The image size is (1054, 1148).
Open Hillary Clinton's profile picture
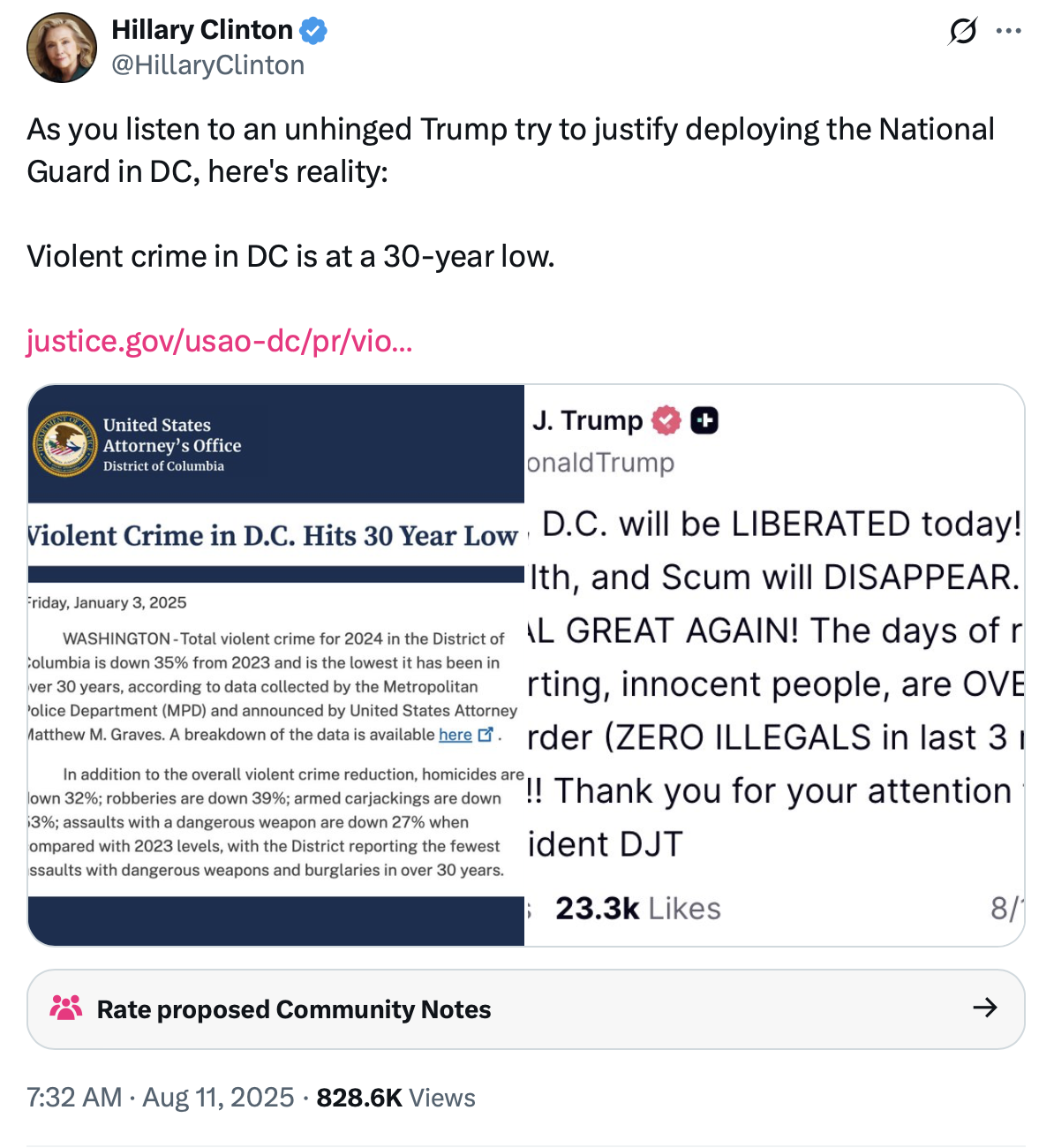61,48
